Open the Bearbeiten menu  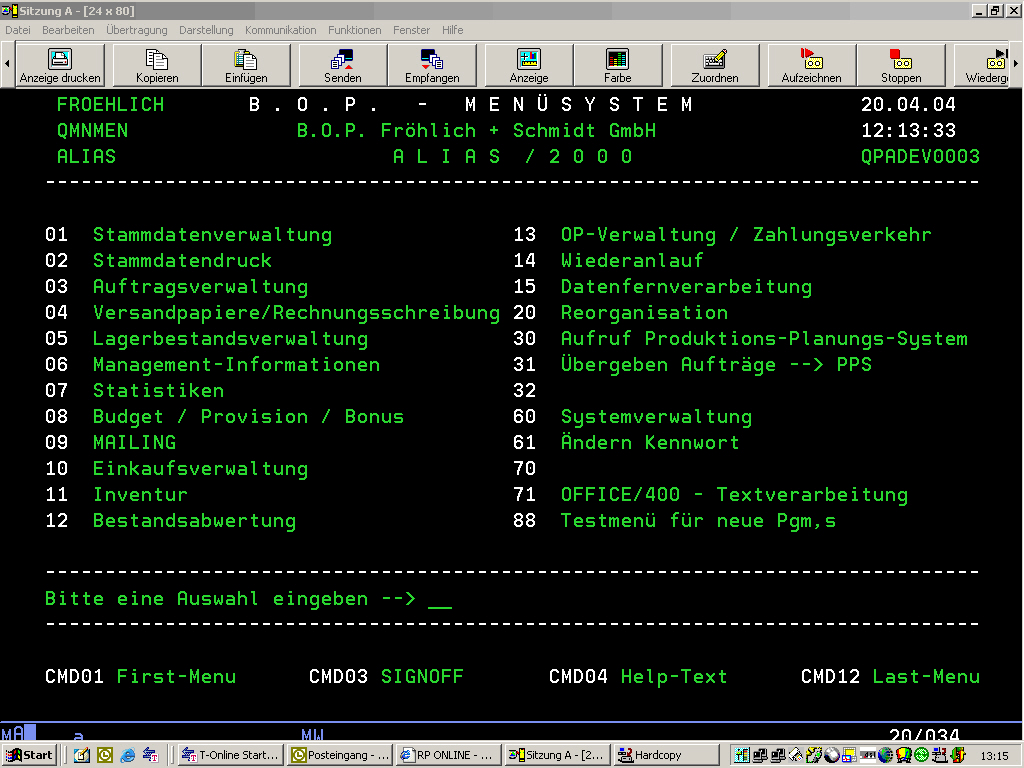pos(68,30)
